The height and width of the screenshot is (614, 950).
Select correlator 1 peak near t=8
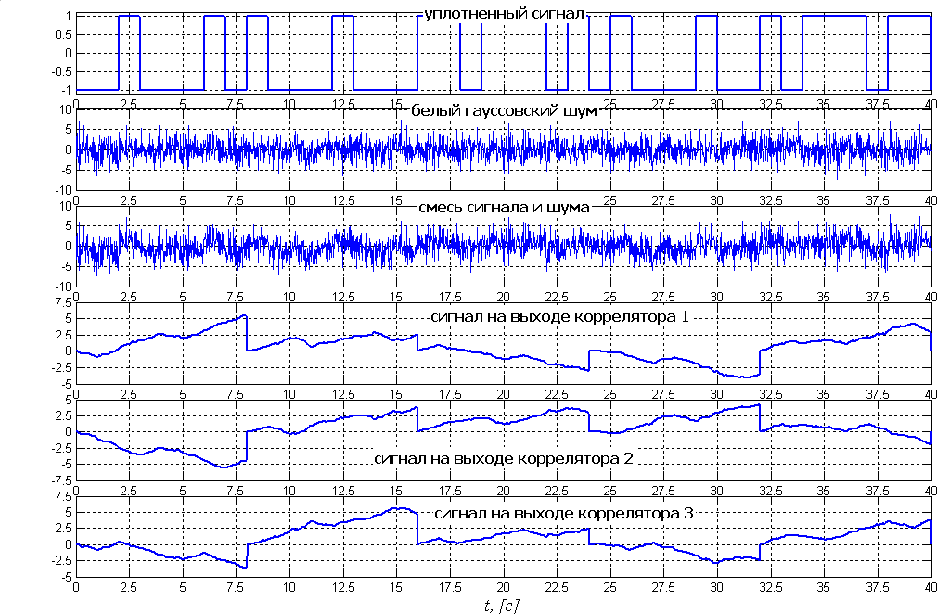click(x=244, y=316)
